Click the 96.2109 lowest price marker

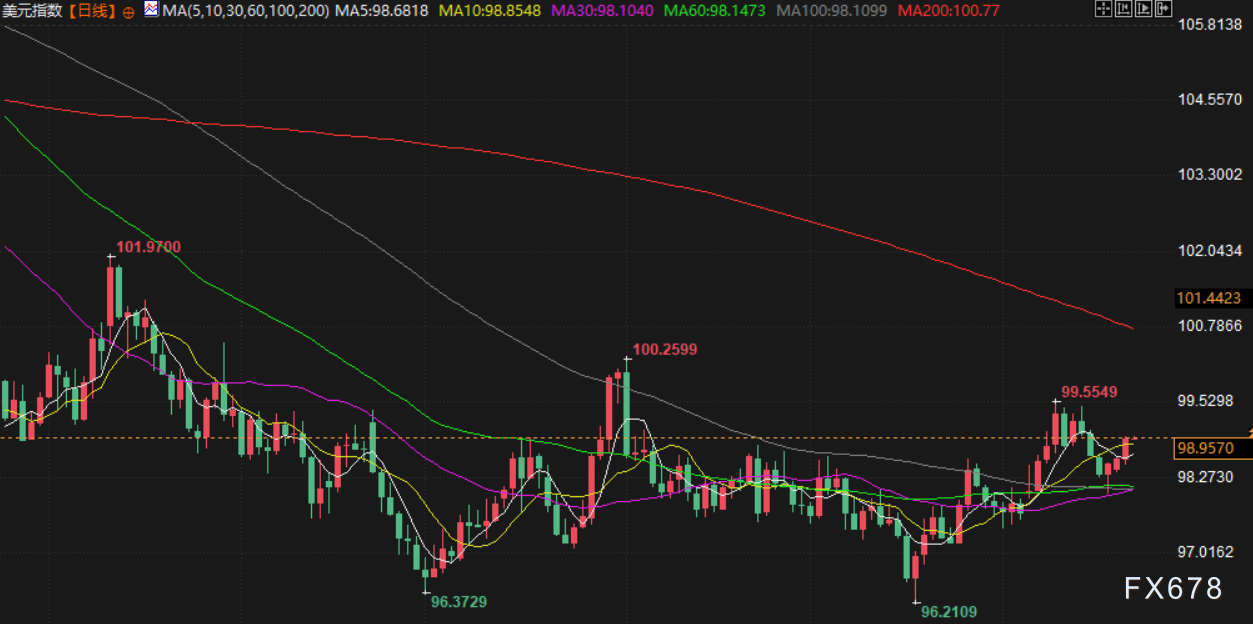click(949, 611)
